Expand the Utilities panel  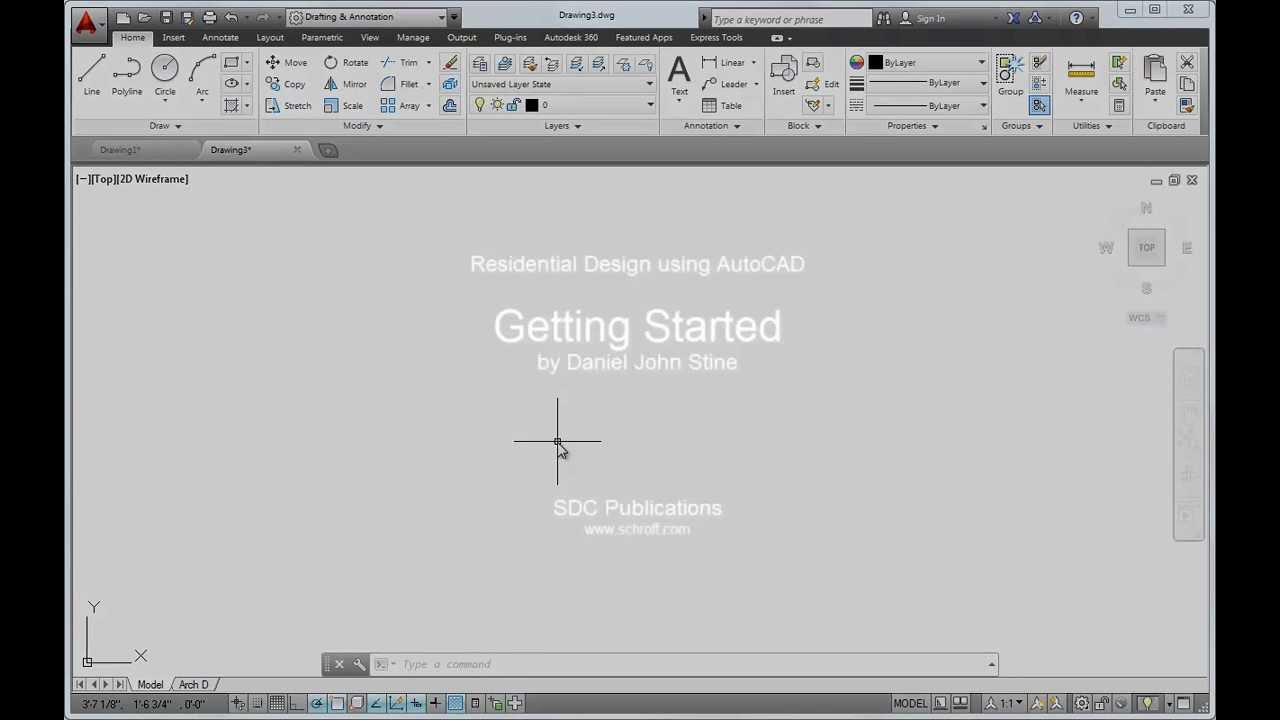(1092, 126)
